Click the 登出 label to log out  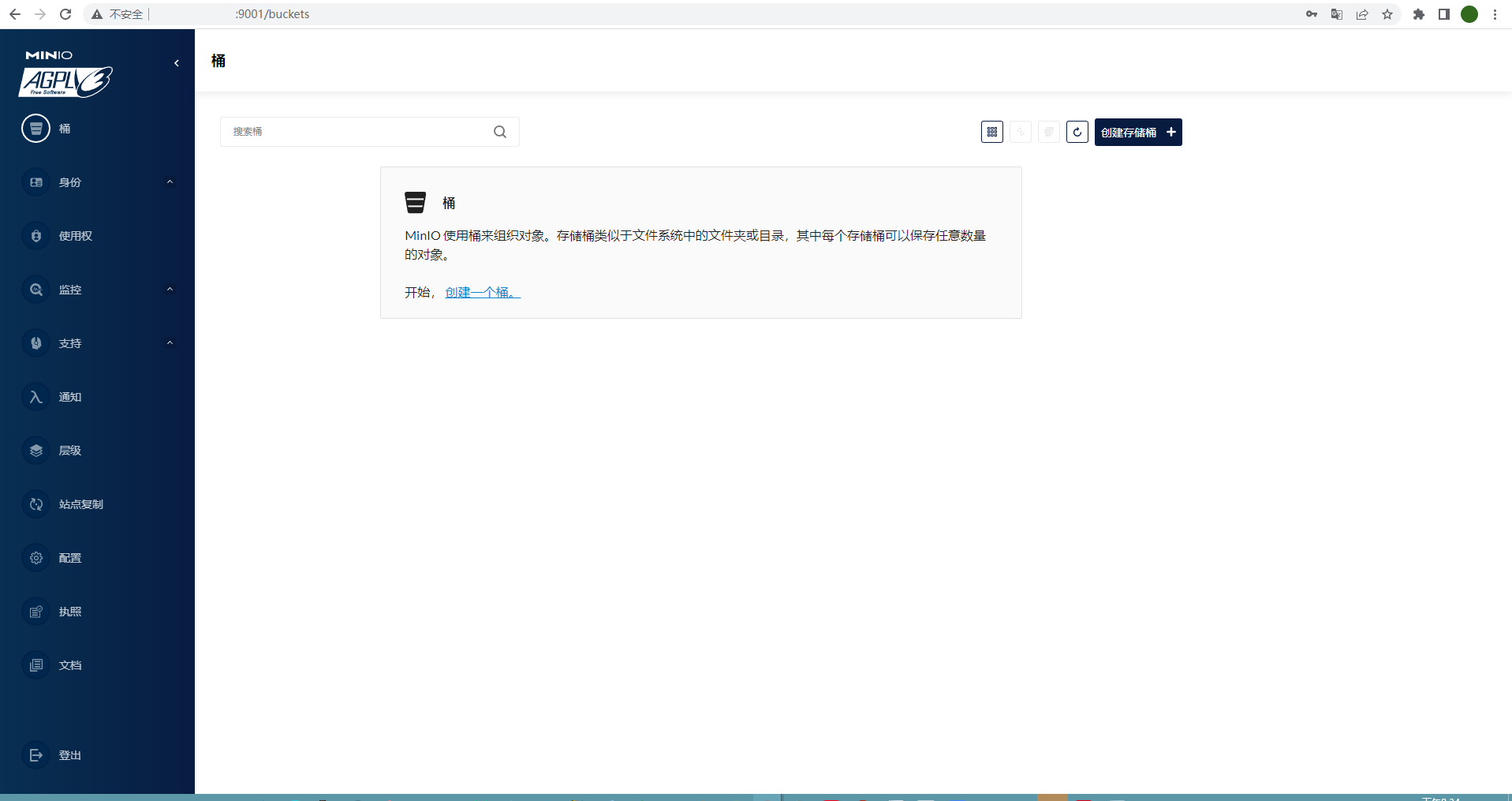tap(70, 755)
